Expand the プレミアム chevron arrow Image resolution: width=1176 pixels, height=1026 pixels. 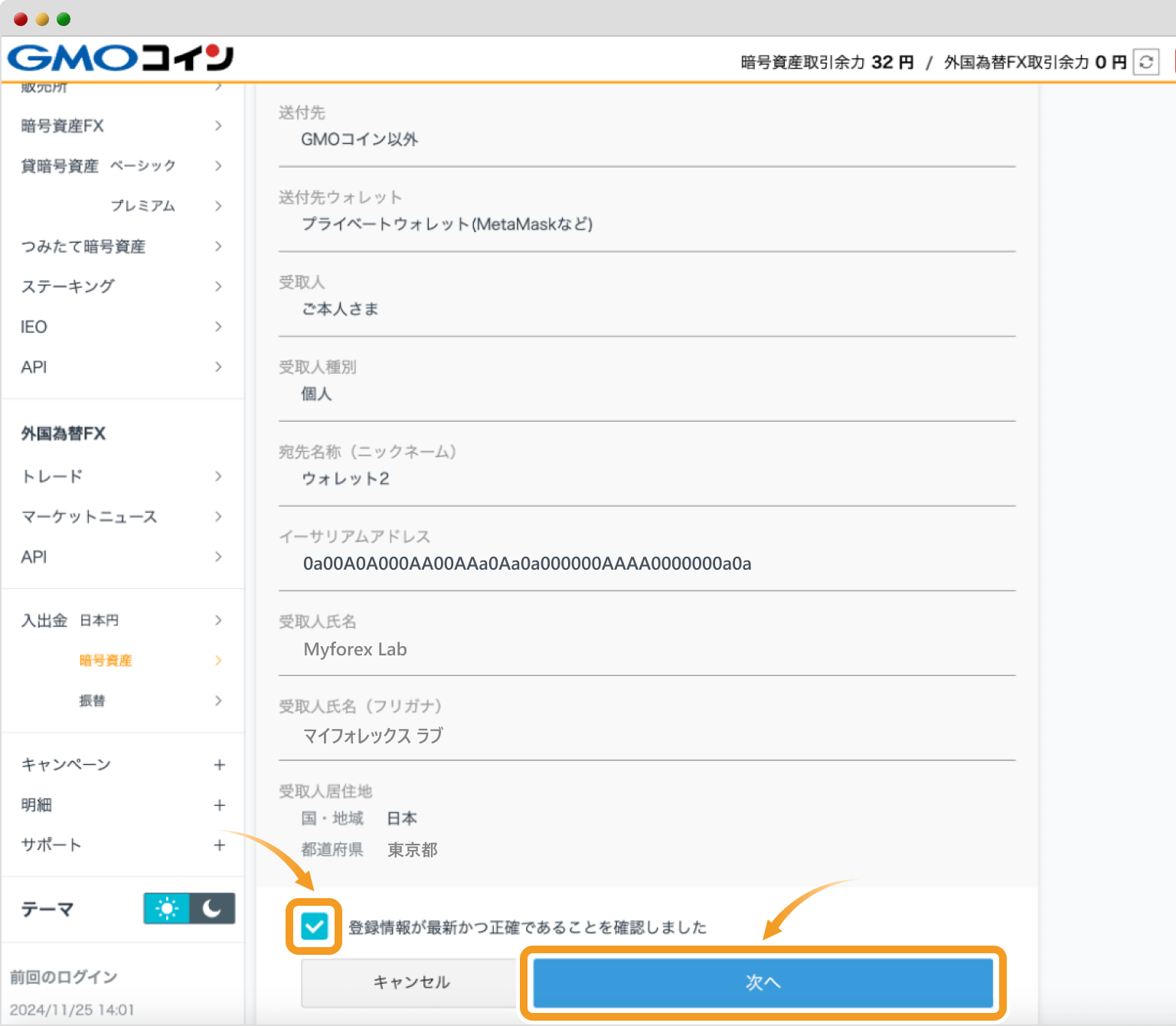tap(218, 206)
